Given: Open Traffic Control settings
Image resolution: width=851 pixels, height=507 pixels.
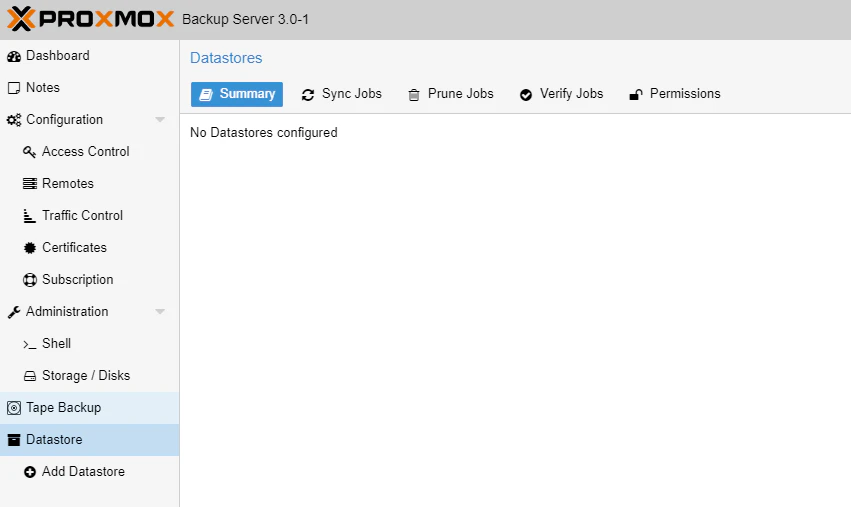Looking at the screenshot, I should pyautogui.click(x=90, y=216).
